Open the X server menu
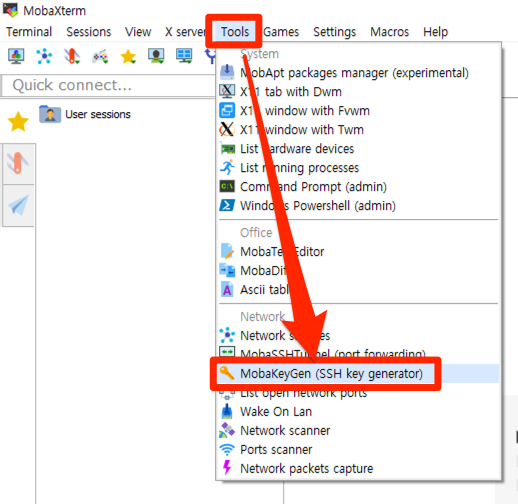 (x=185, y=32)
